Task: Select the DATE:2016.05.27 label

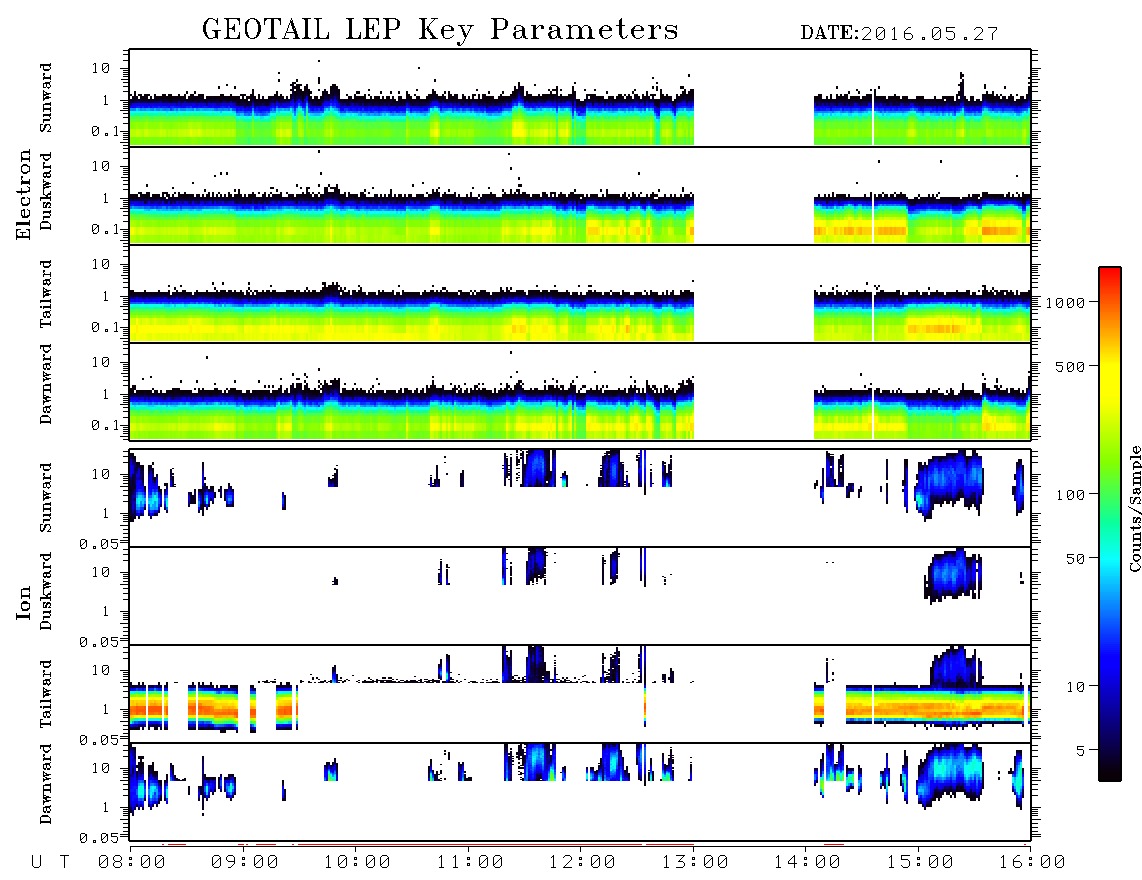Action: click(899, 33)
